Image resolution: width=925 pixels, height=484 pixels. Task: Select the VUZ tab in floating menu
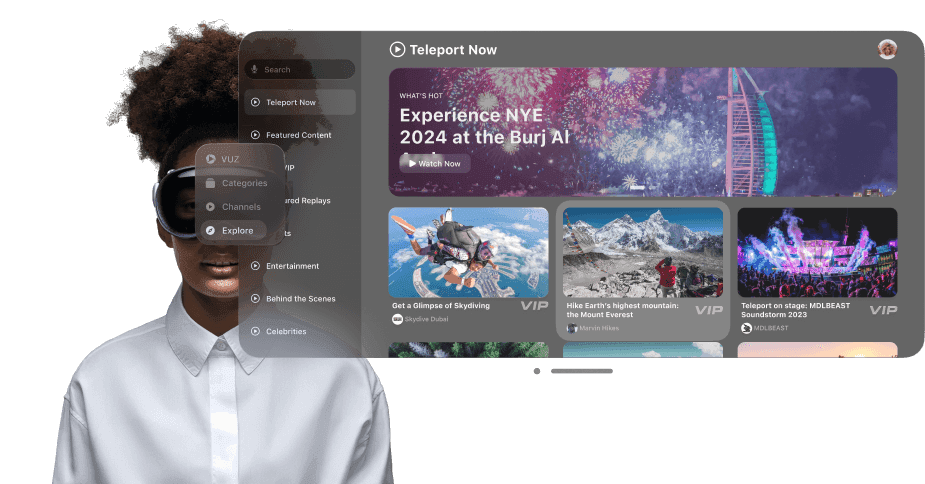(230, 159)
